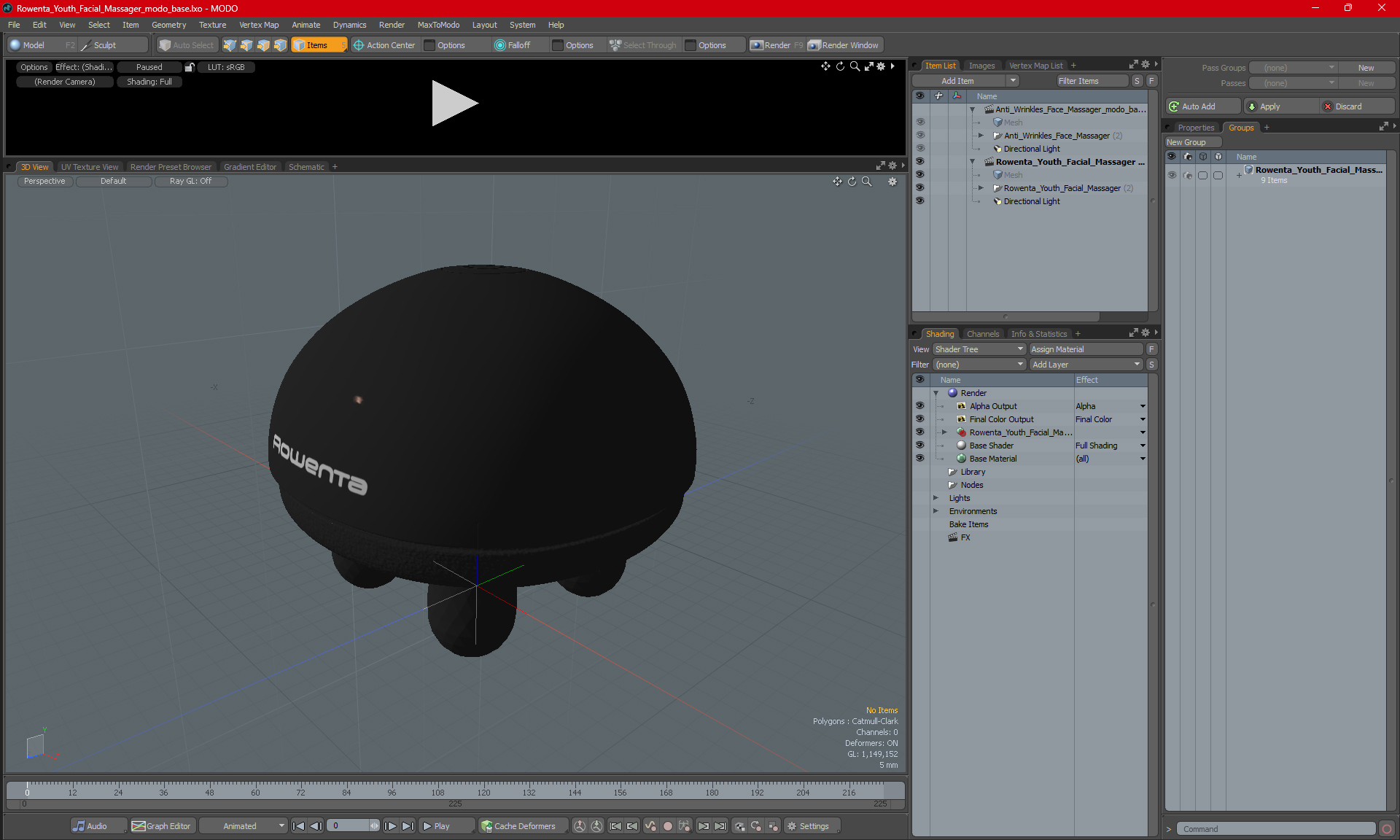The image size is (1400, 840).
Task: Click the 3D viewport zoom magnifier icon
Action: click(x=867, y=182)
